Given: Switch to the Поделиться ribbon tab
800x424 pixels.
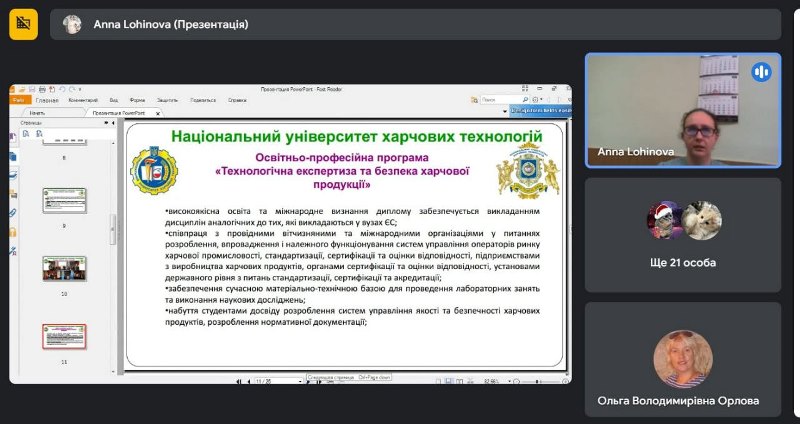Looking at the screenshot, I should pos(203,100).
